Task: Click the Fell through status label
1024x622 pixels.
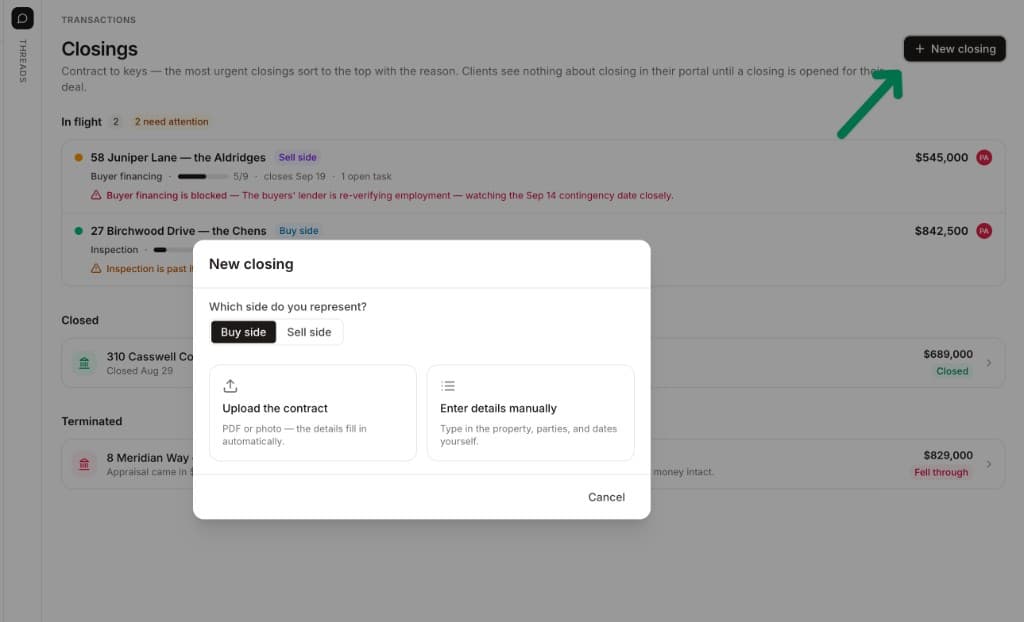Action: pyautogui.click(x=941, y=472)
